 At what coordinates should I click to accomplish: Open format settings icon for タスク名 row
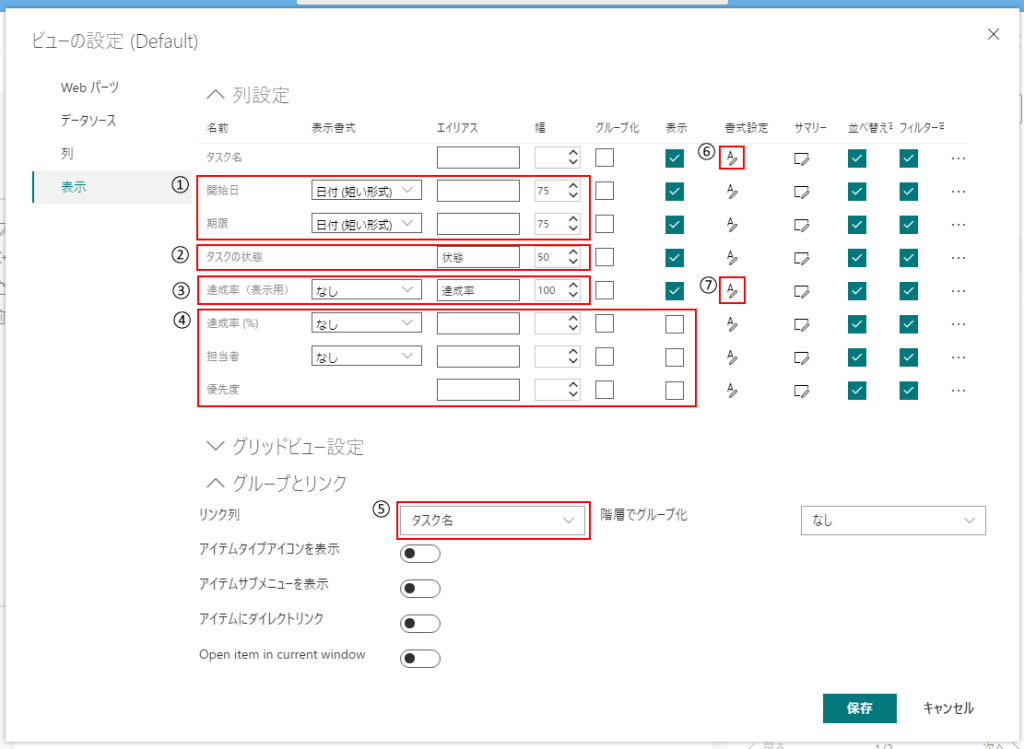pos(732,157)
